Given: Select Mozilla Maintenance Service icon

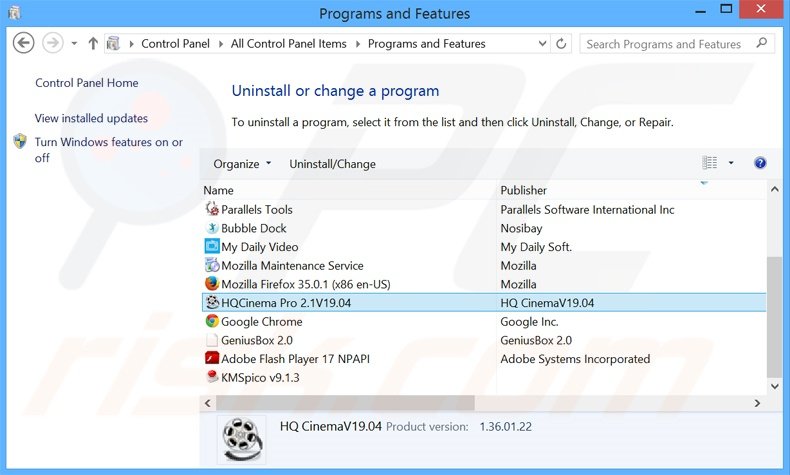Looking at the screenshot, I should (x=212, y=265).
